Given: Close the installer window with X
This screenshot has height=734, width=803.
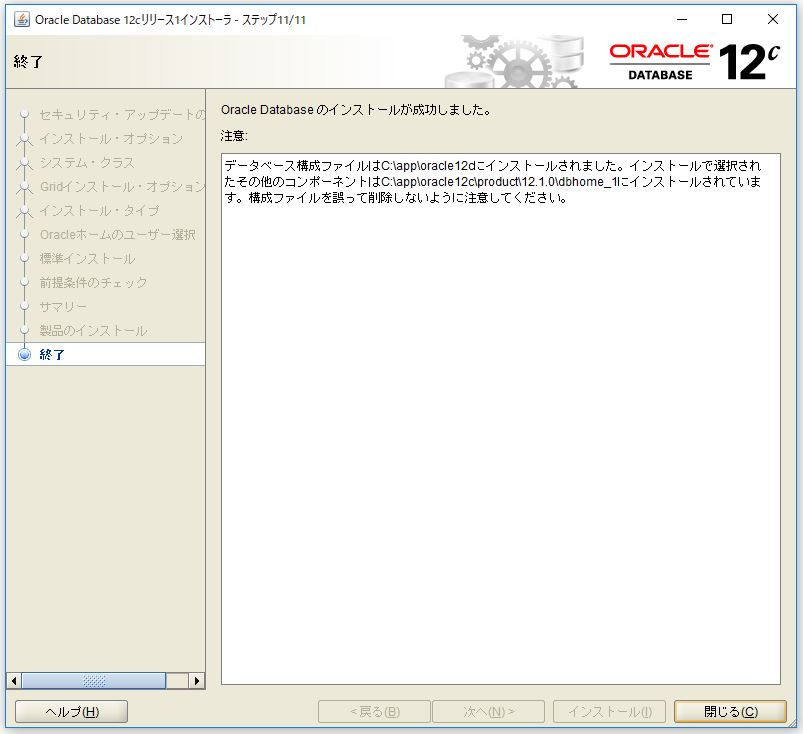Looking at the screenshot, I should pyautogui.click(x=773, y=19).
